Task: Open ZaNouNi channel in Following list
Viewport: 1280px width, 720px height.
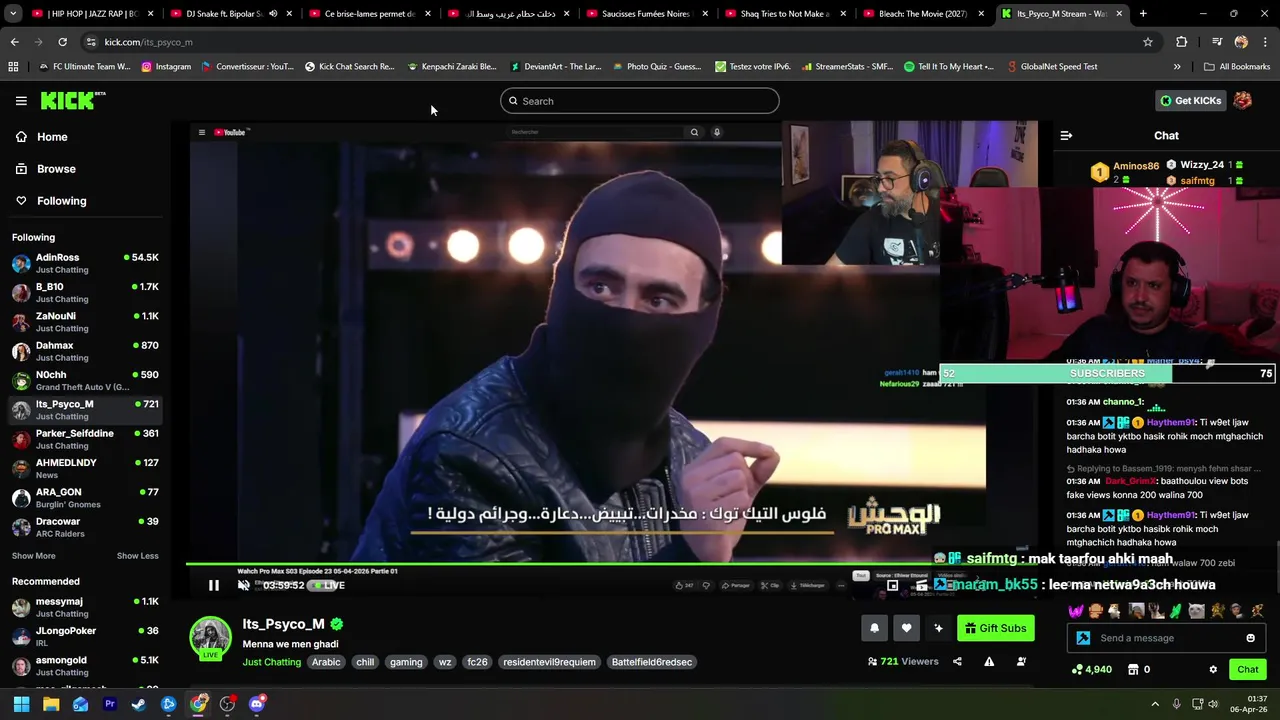Action: tap(85, 322)
